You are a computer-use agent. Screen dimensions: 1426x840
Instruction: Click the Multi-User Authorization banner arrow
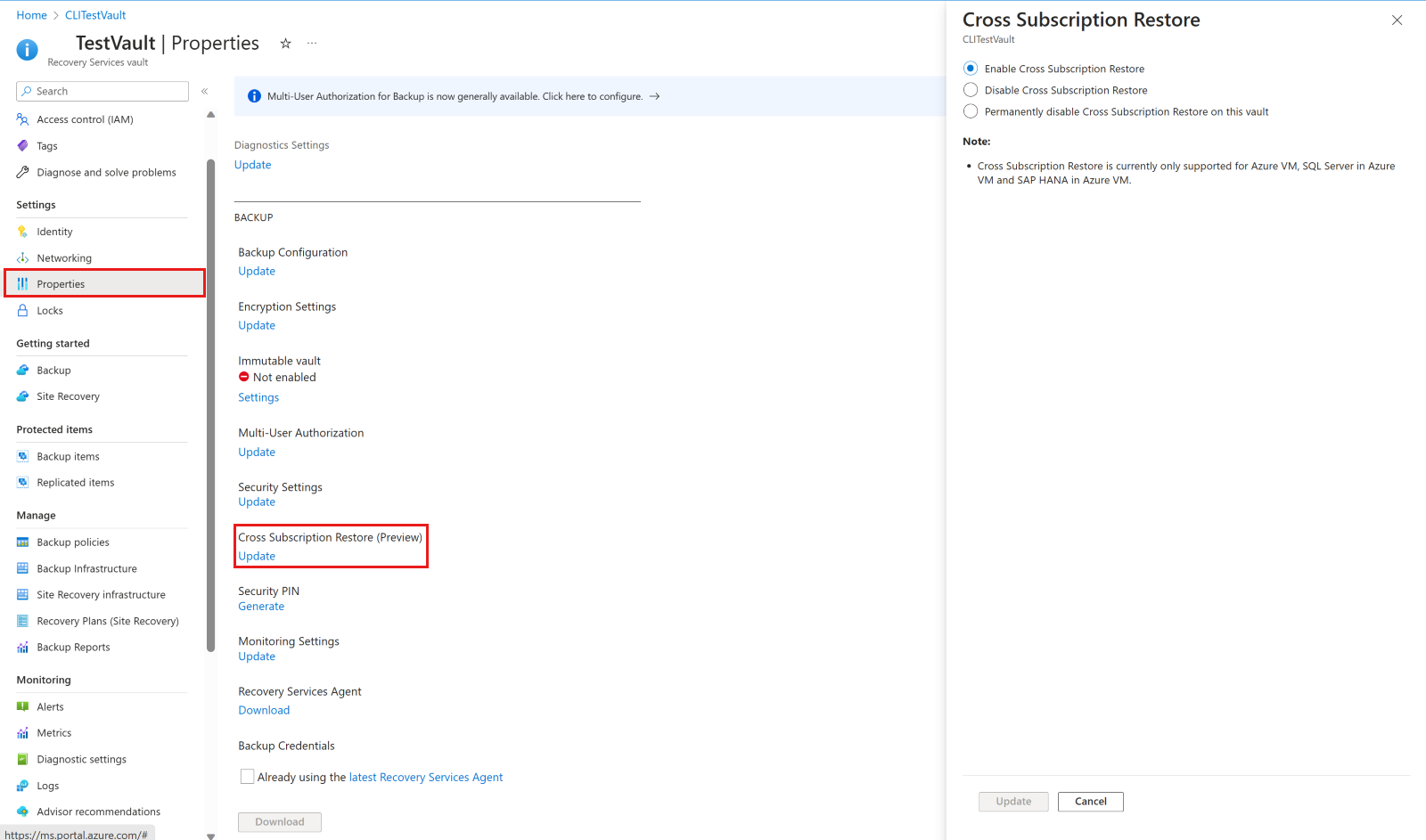(655, 96)
